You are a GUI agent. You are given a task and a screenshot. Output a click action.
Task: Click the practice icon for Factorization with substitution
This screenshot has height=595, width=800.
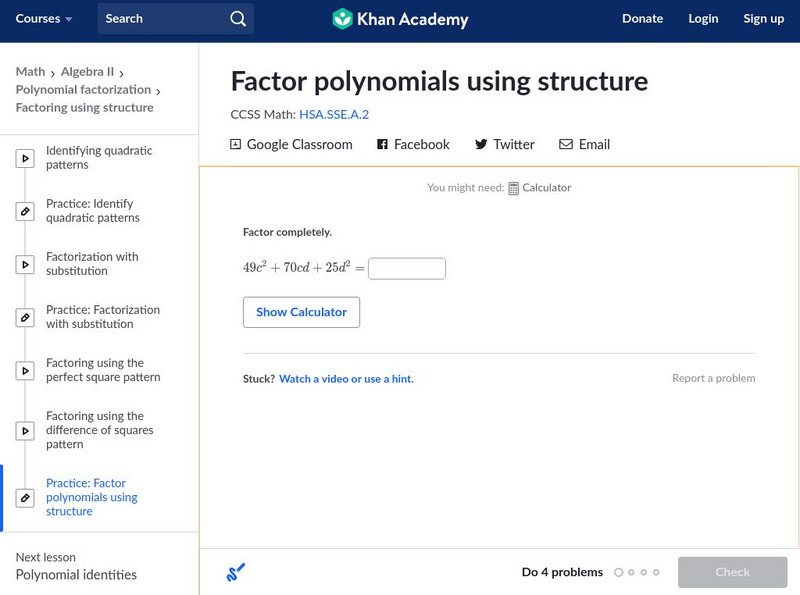point(26,318)
